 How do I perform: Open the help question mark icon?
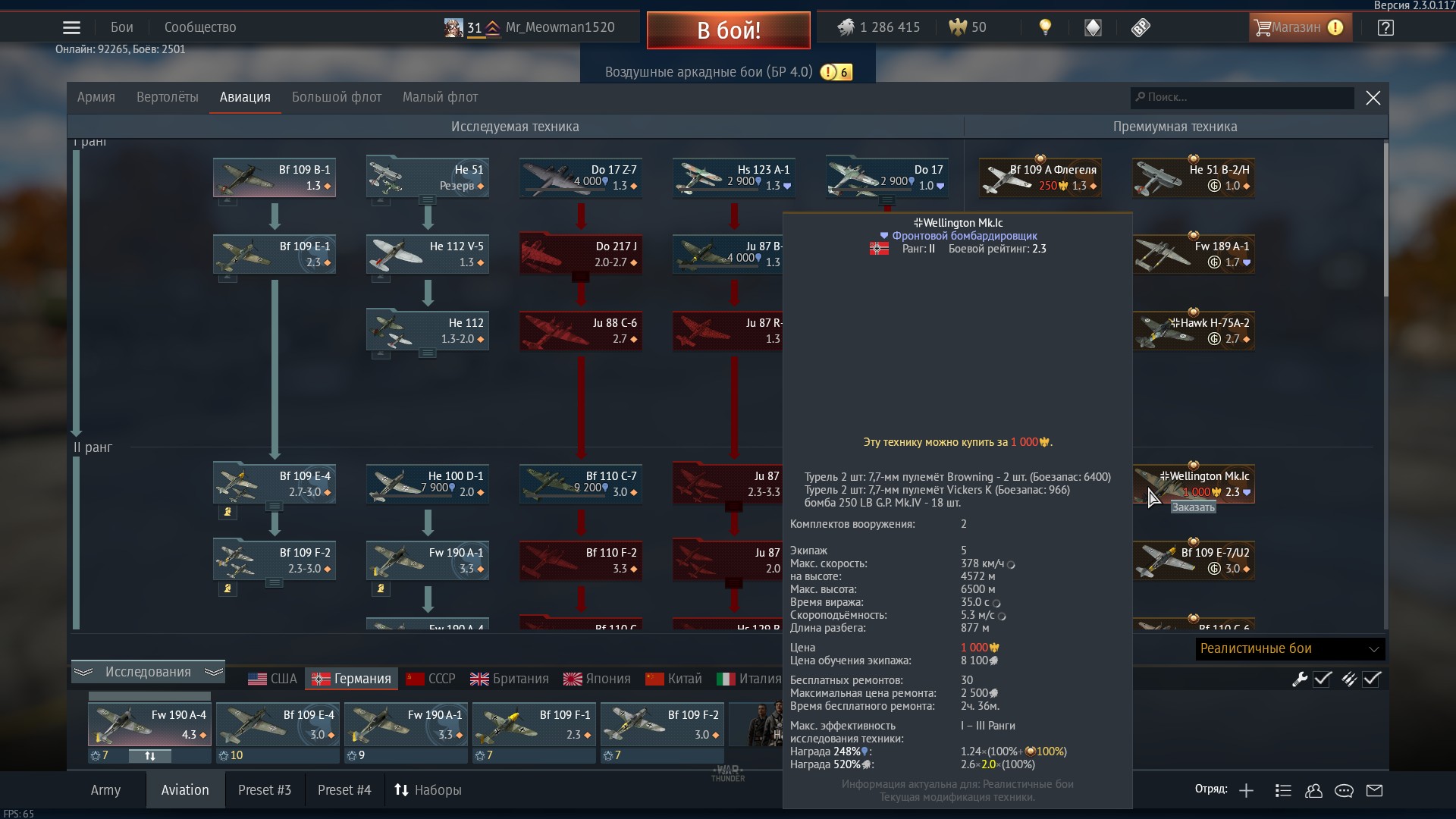point(1385,28)
